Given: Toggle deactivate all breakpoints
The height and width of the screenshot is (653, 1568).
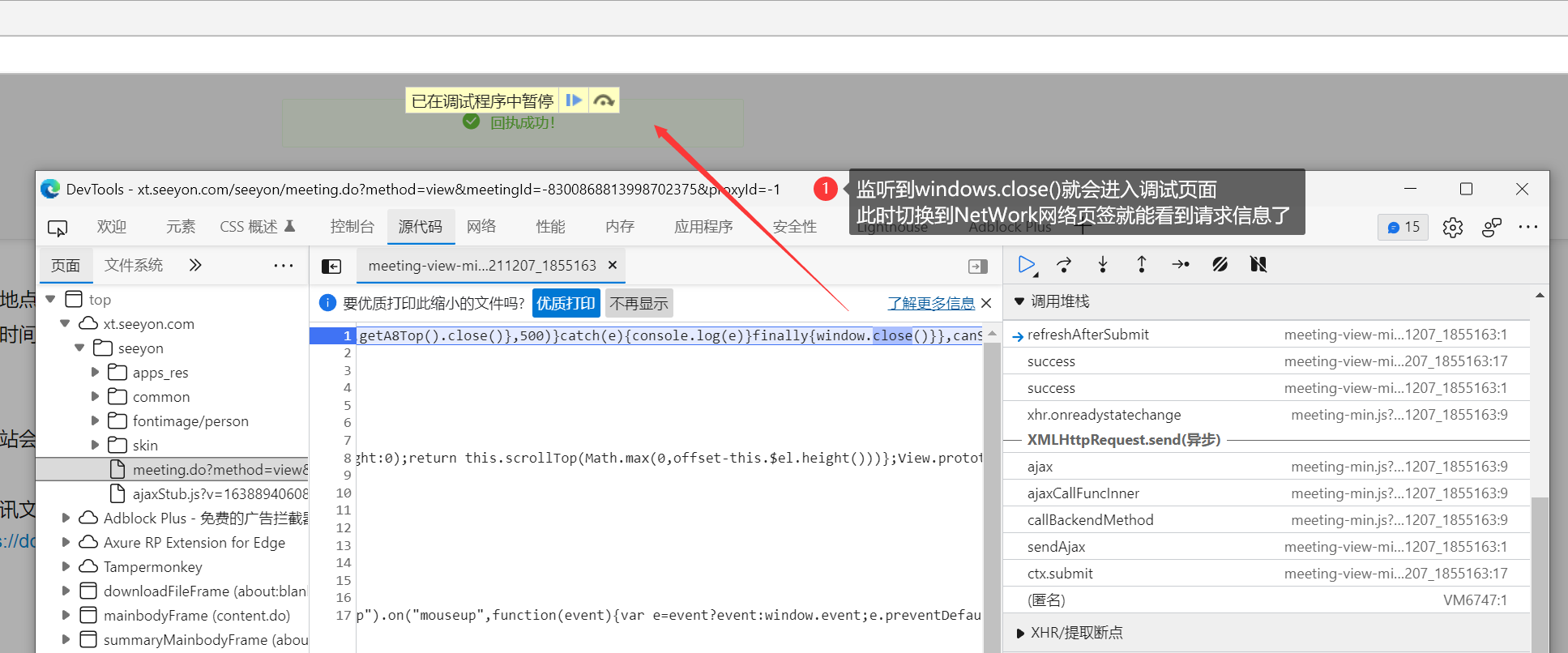Looking at the screenshot, I should pos(1220,265).
